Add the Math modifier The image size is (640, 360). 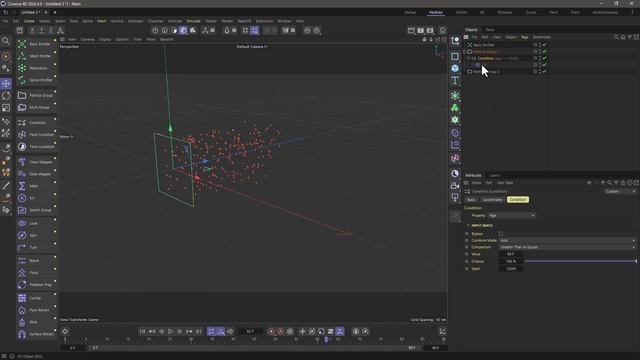pyautogui.click(x=36, y=186)
